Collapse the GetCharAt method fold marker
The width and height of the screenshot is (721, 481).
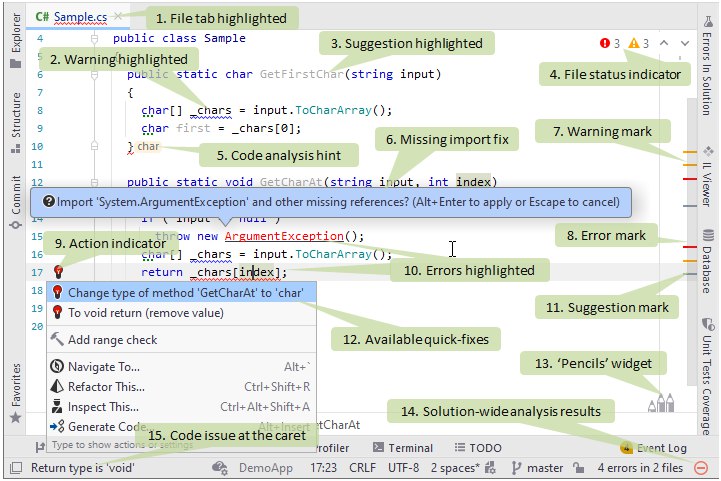(x=94, y=183)
